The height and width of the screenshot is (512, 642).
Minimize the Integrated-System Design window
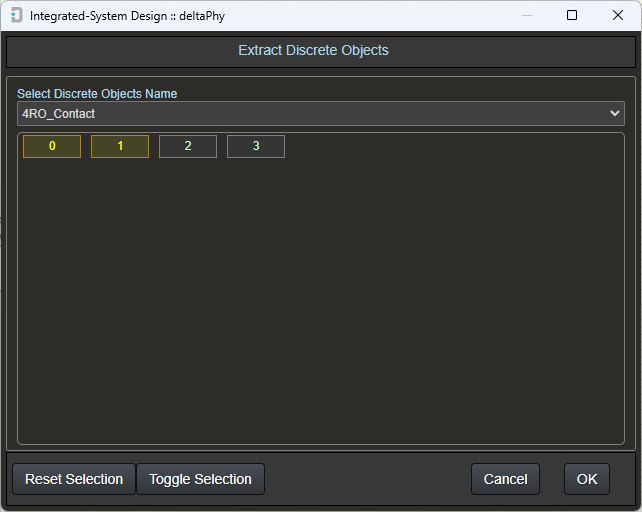click(x=525, y=16)
